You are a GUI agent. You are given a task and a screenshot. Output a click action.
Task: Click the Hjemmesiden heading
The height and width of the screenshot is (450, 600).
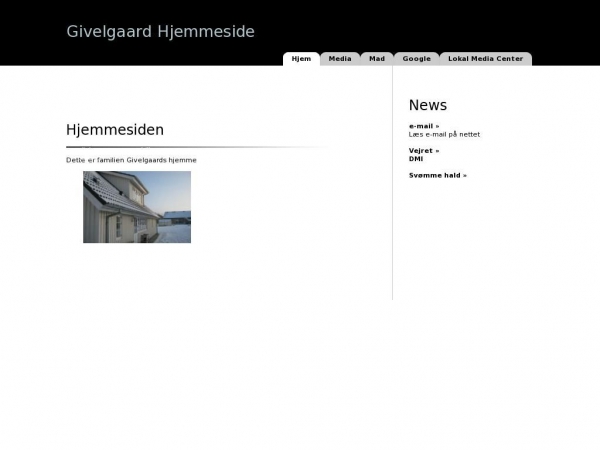[115, 130]
